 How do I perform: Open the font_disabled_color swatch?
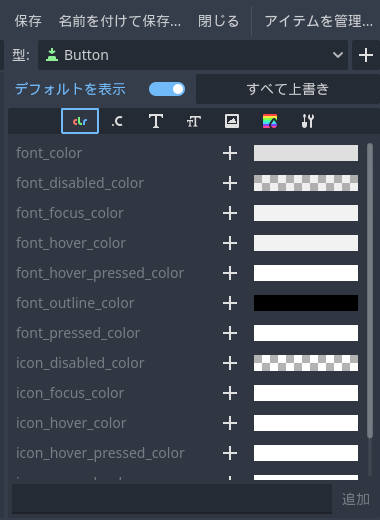tap(306, 183)
